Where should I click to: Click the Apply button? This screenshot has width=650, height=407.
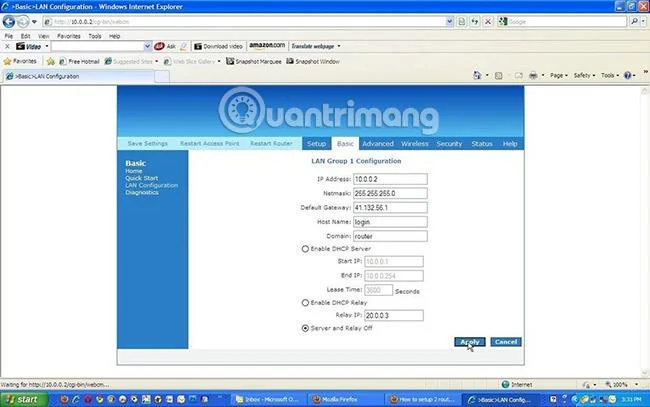(470, 342)
